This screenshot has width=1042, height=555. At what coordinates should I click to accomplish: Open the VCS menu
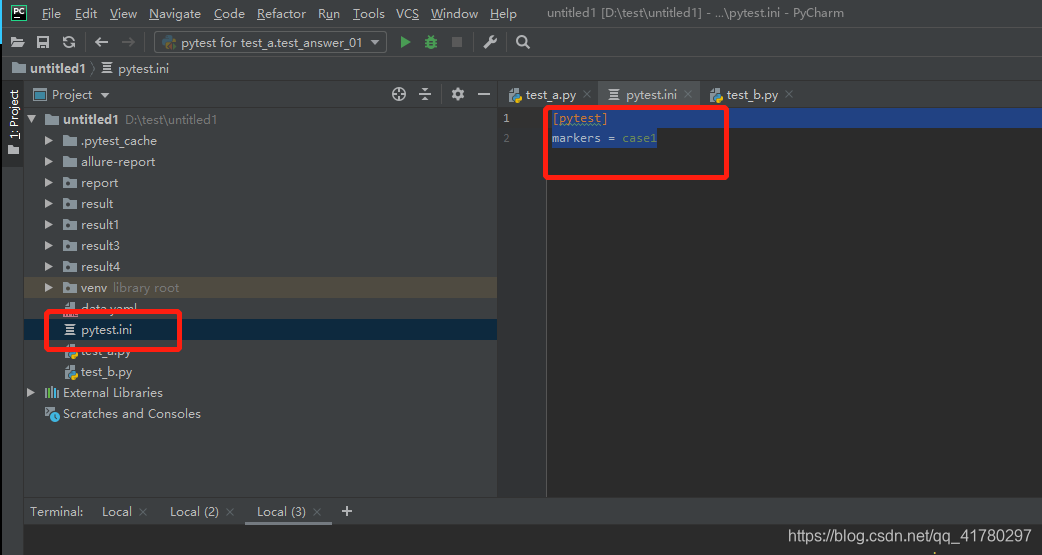407,13
